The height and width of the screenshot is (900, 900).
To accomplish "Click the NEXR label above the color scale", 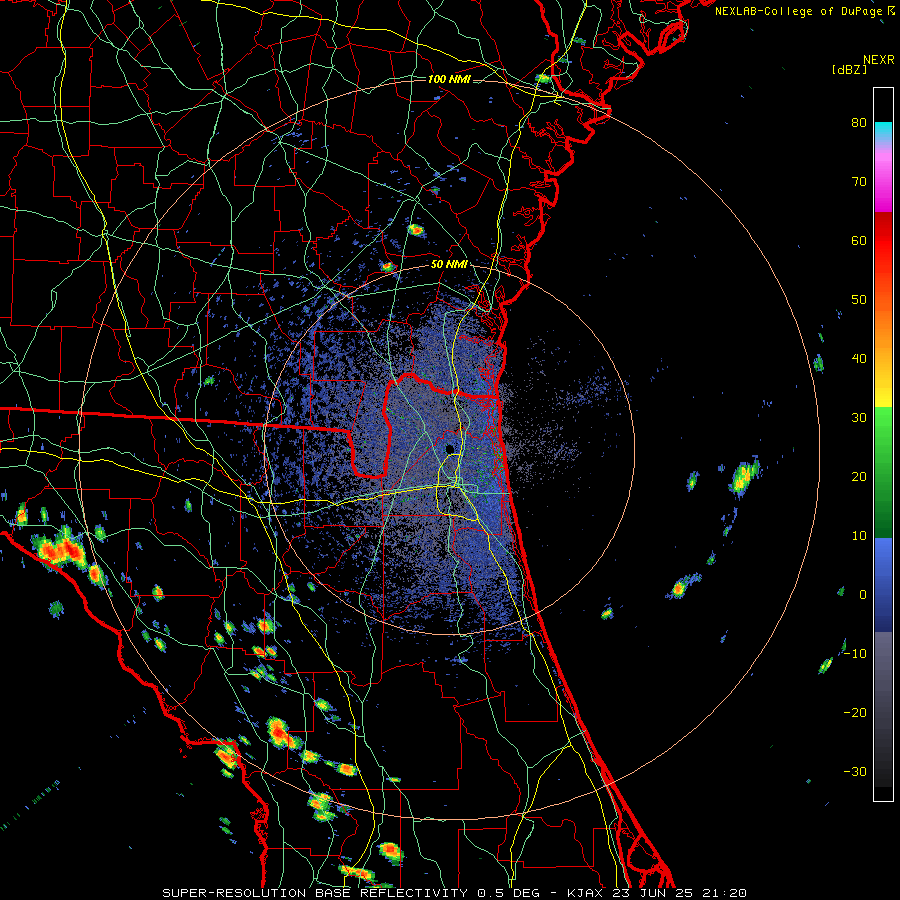I will click(x=879, y=60).
